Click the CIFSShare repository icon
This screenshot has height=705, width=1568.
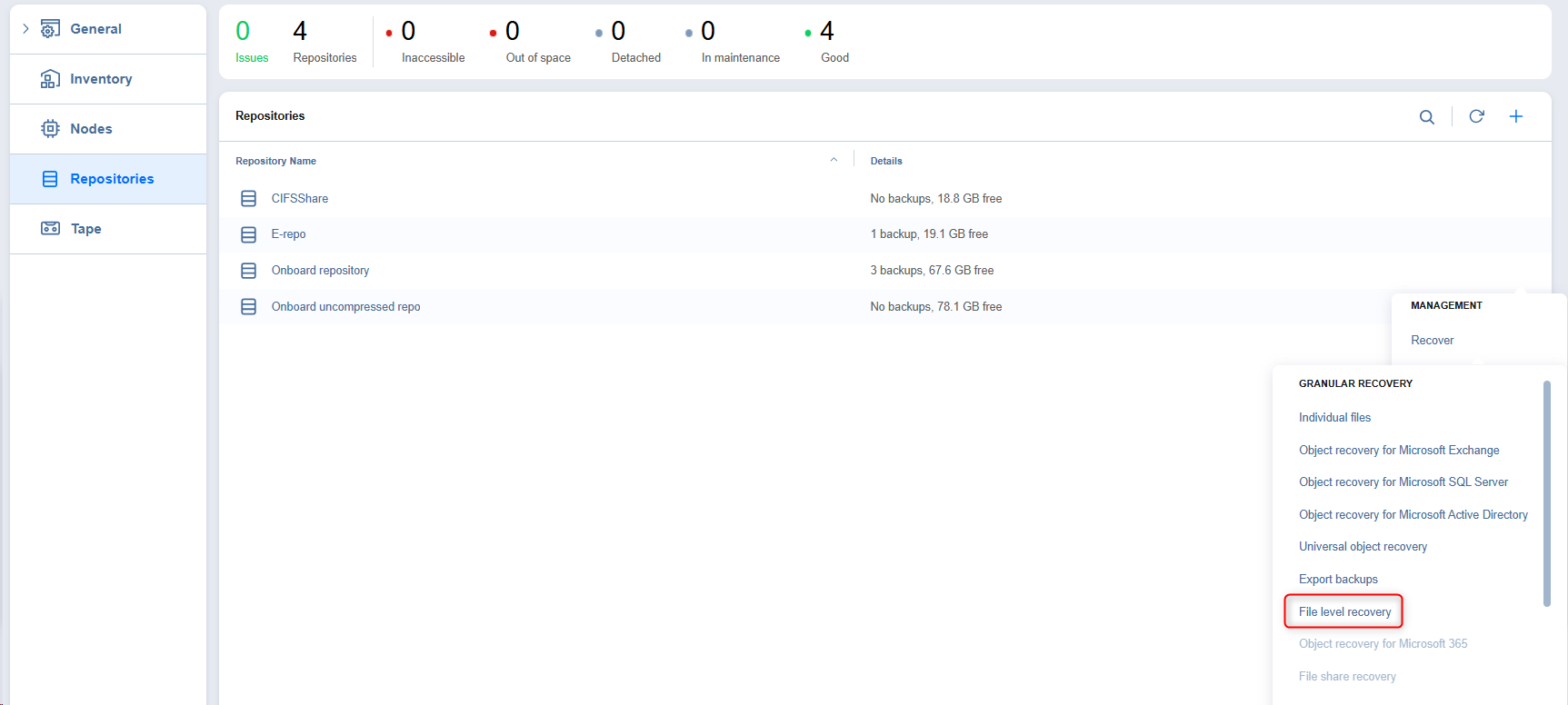click(x=248, y=198)
